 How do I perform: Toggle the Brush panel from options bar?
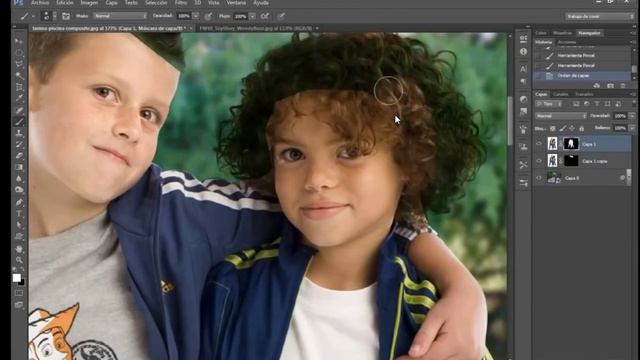click(66, 16)
